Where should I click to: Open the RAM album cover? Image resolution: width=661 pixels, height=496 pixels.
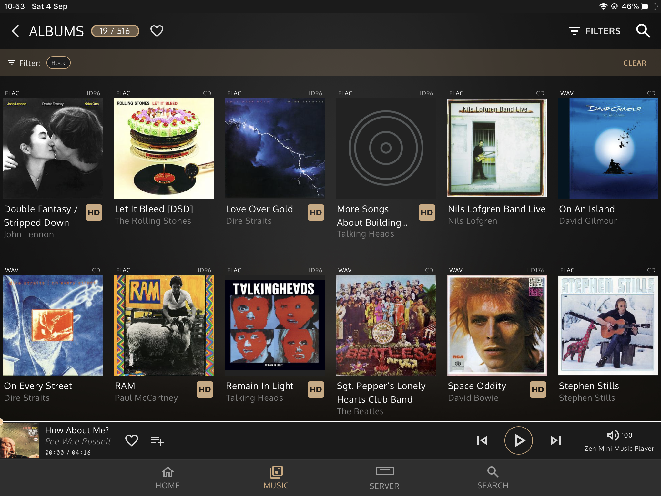click(164, 325)
